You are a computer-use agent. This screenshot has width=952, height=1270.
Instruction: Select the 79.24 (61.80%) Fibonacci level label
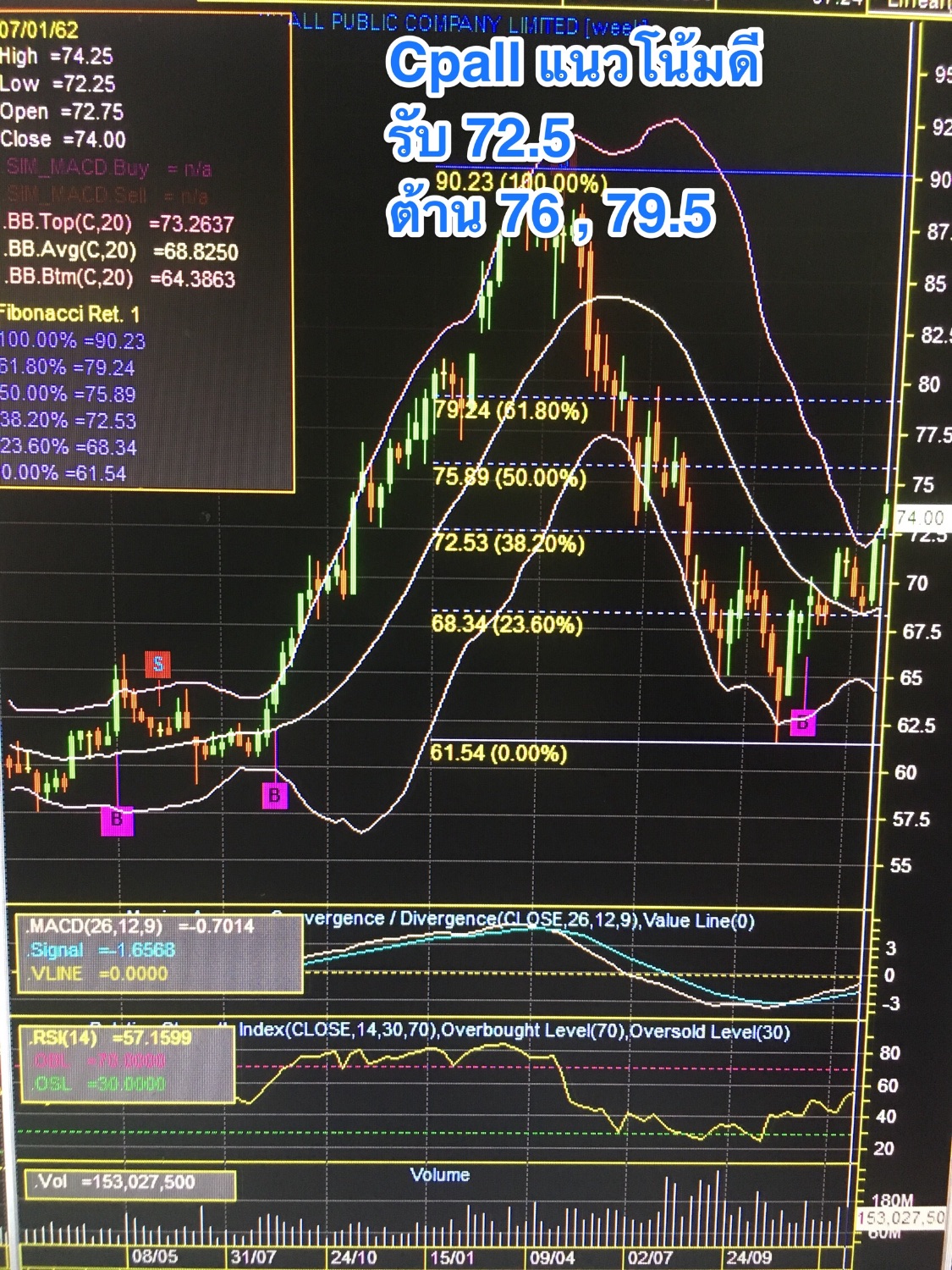click(x=511, y=411)
